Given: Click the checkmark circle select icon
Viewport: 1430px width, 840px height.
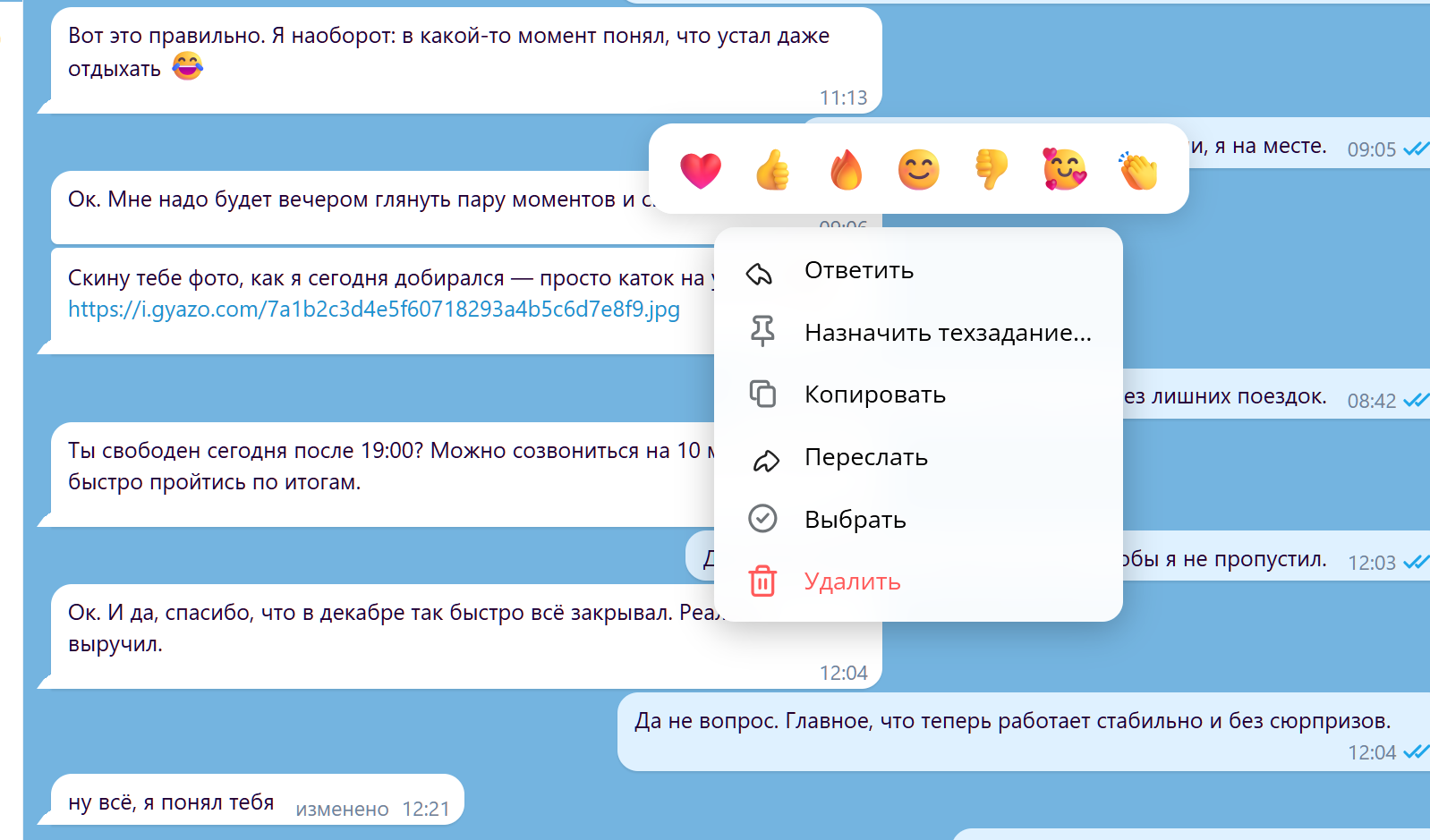Looking at the screenshot, I should click(762, 519).
